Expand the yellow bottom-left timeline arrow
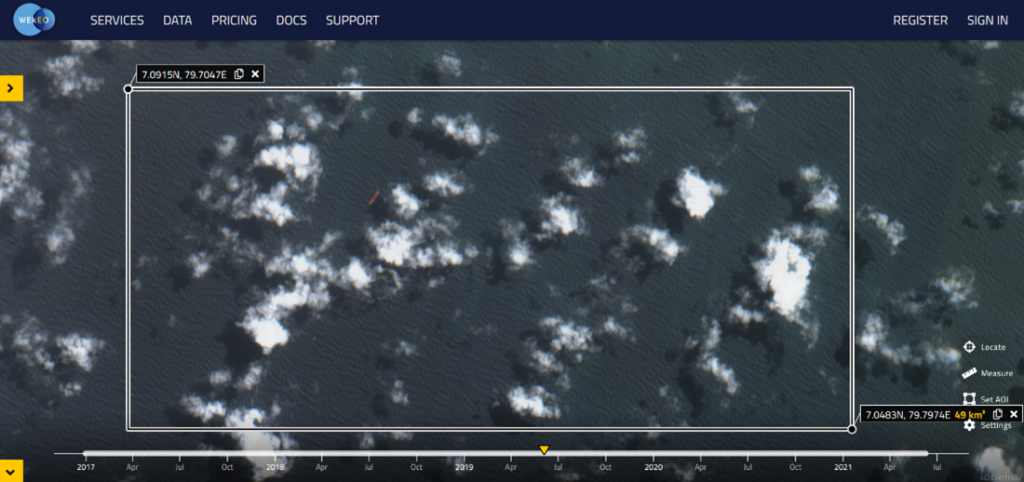 click(10, 470)
